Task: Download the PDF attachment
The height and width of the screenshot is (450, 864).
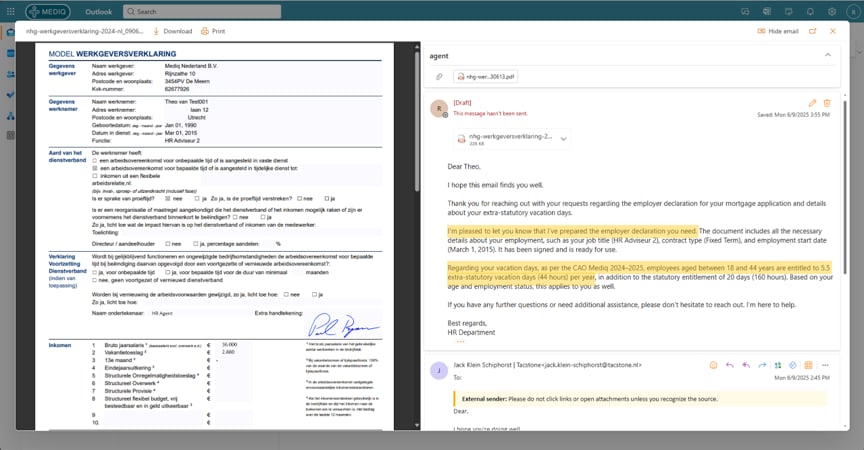Action: [x=172, y=31]
